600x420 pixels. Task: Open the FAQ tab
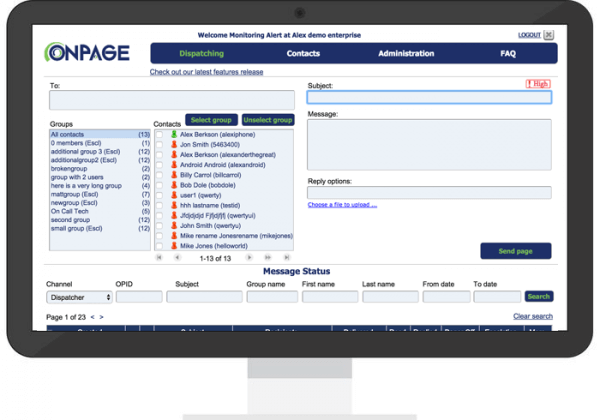click(x=508, y=54)
